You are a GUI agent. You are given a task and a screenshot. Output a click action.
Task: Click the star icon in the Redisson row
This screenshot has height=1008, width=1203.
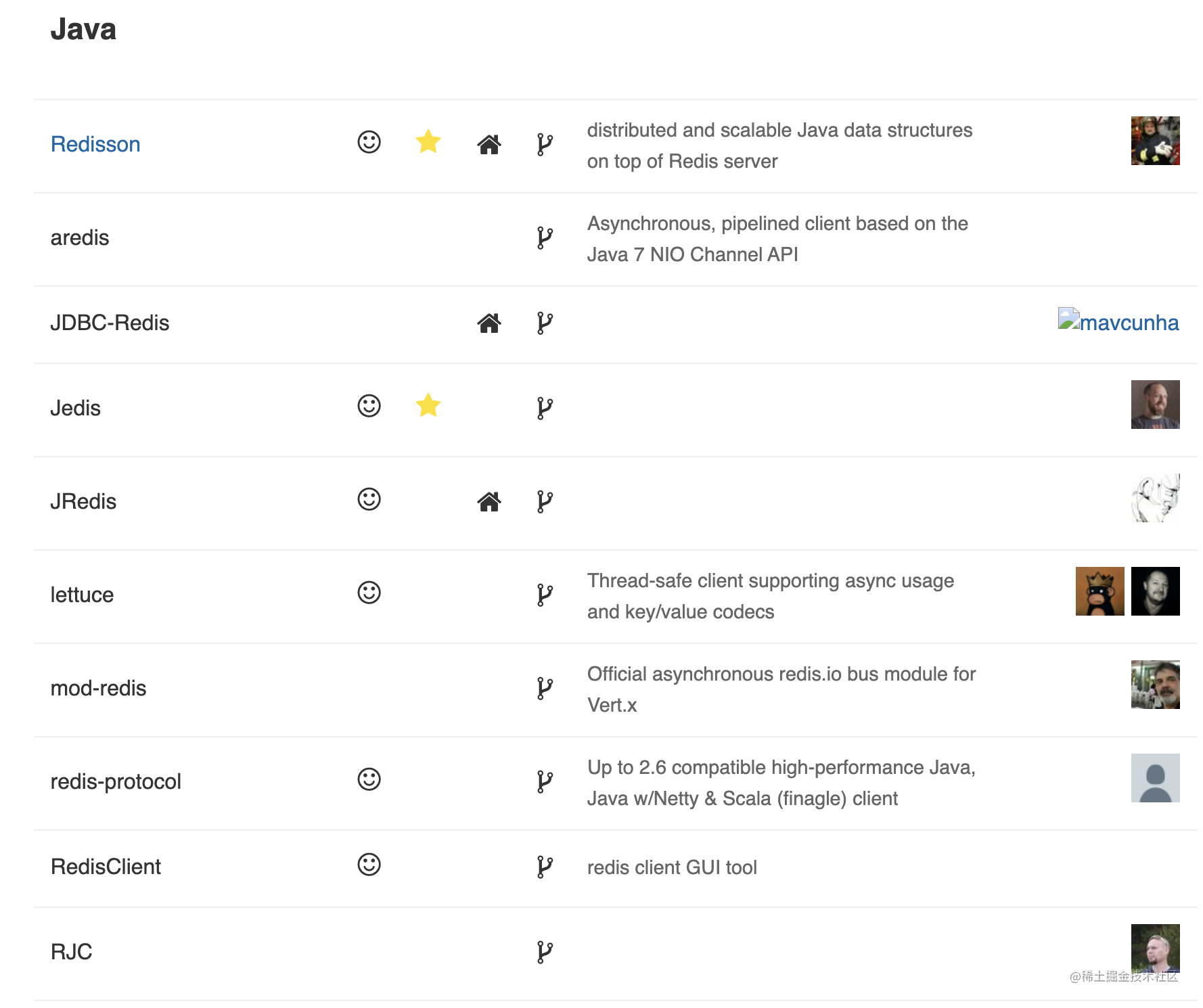pyautogui.click(x=428, y=141)
